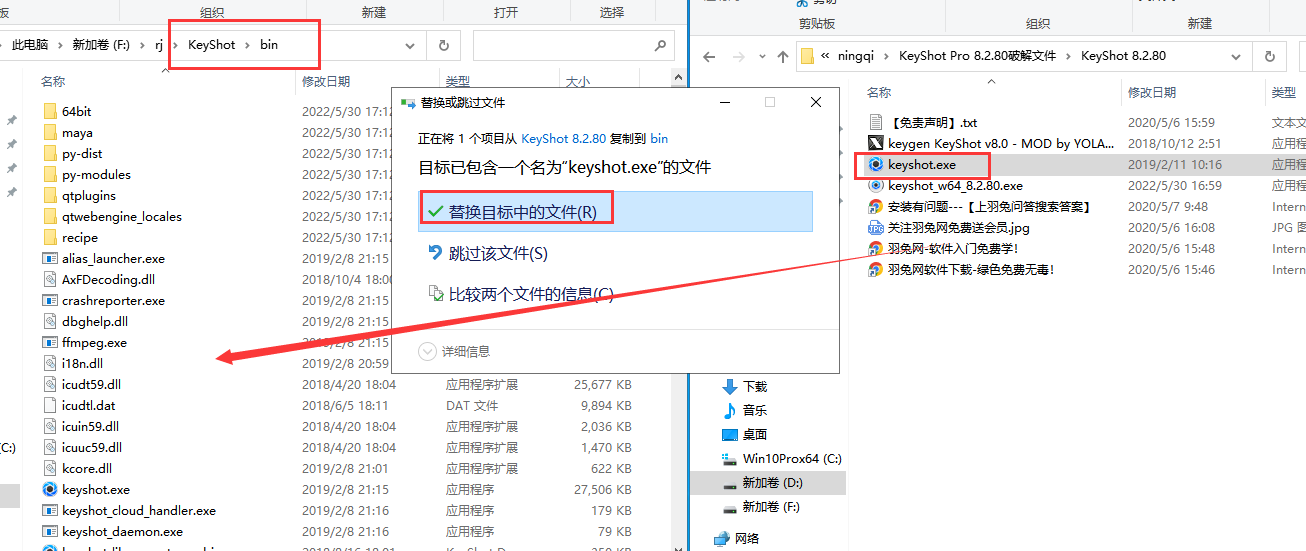Click the 27,506 KB size cell
Screen dimensions: 1306x551
click(x=604, y=489)
